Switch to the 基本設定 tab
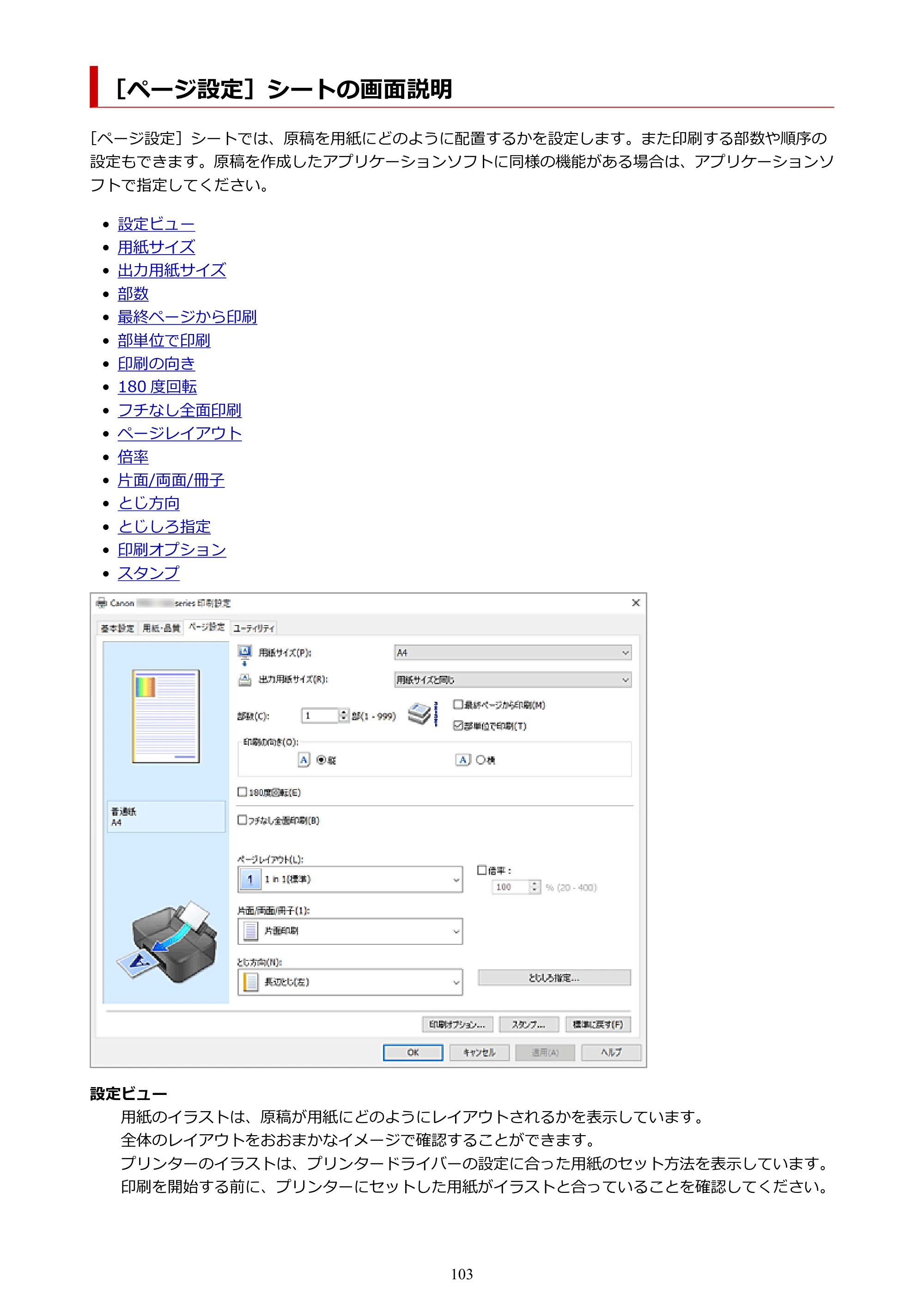This screenshot has height=1307, width=924. click(117, 628)
